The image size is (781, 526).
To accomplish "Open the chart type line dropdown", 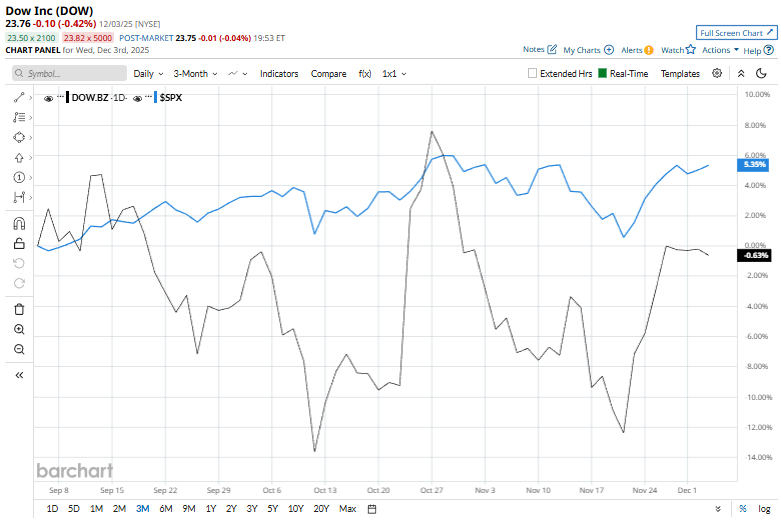I will 238,74.
